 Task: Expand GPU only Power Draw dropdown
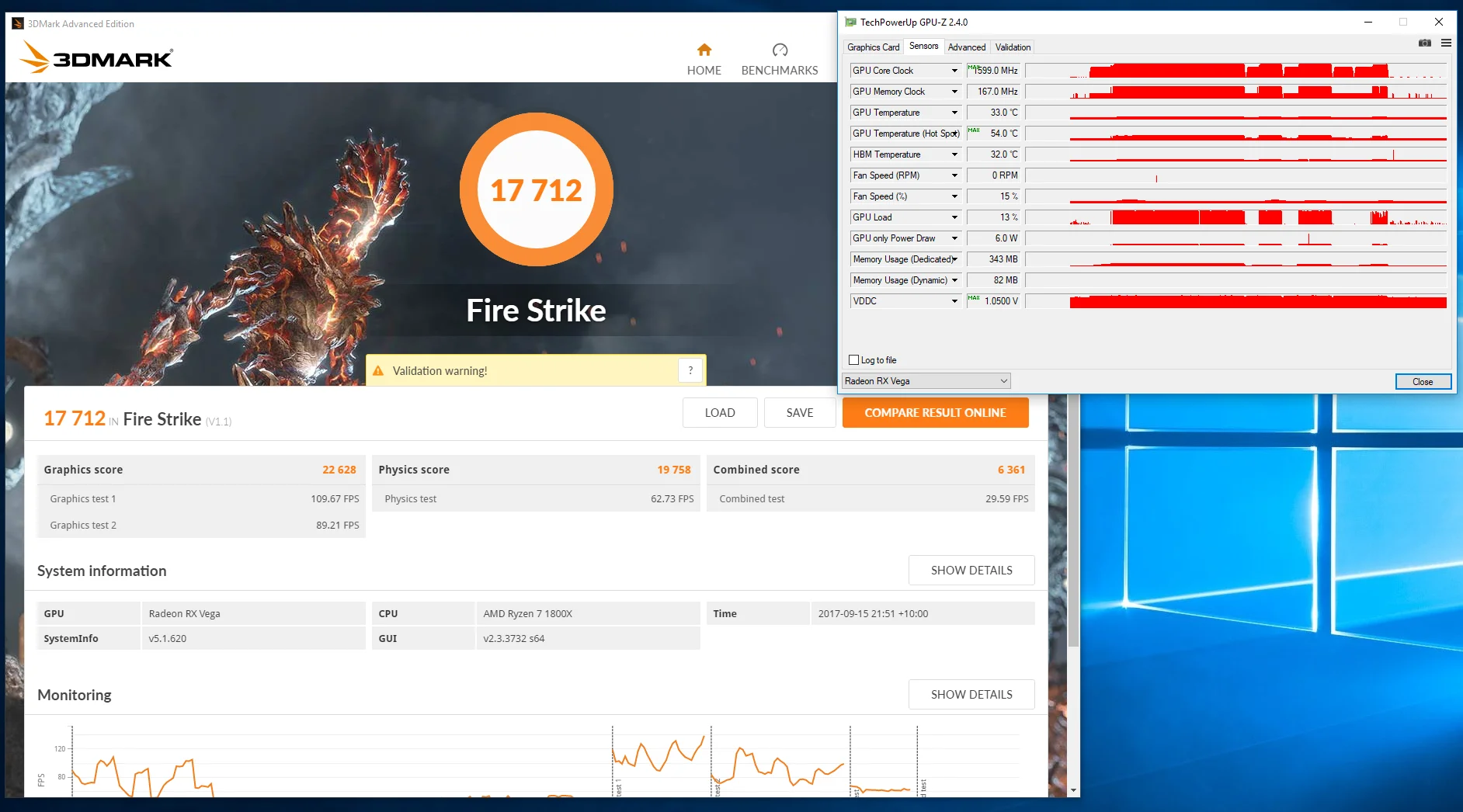(954, 238)
